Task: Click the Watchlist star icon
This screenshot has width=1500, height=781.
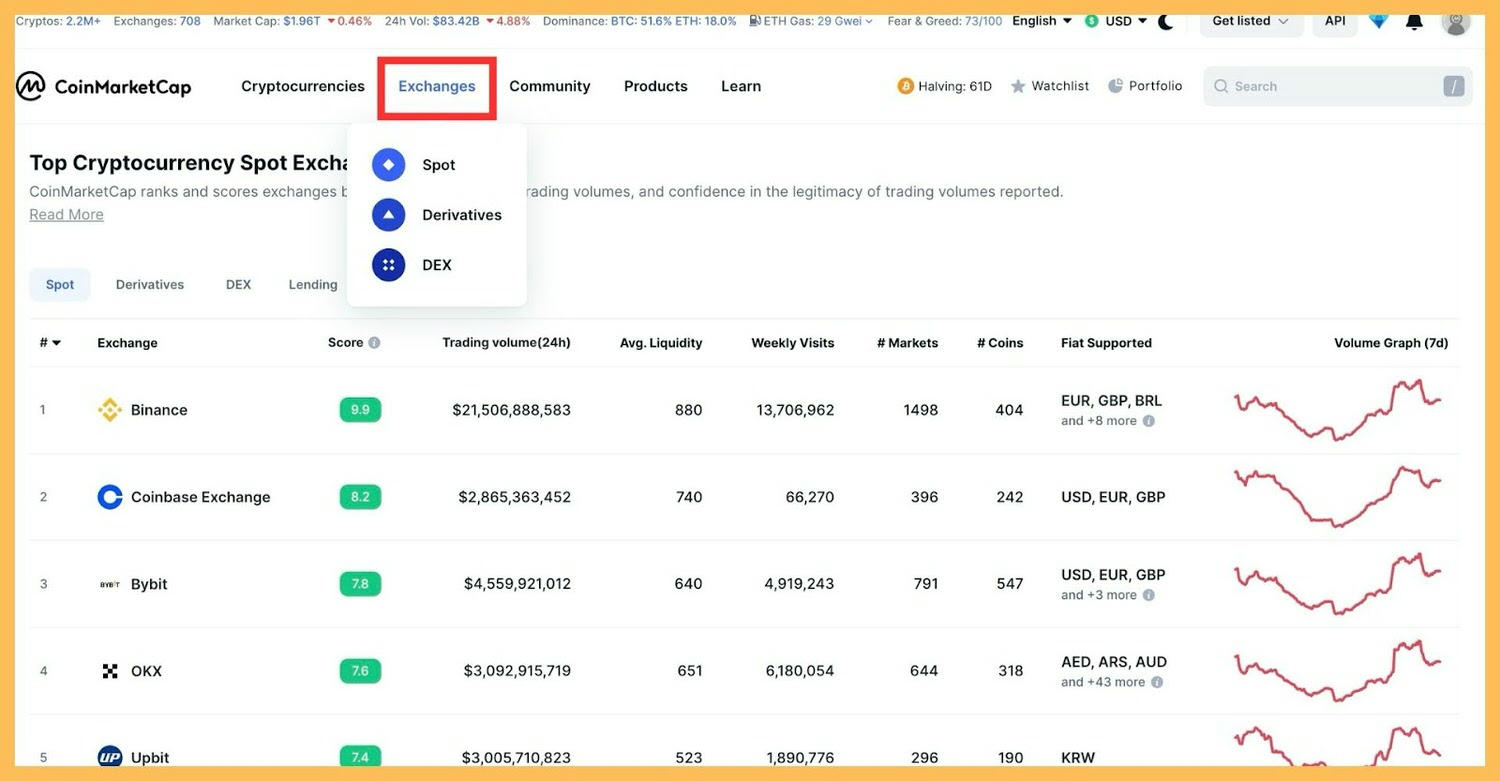Action: [1018, 87]
